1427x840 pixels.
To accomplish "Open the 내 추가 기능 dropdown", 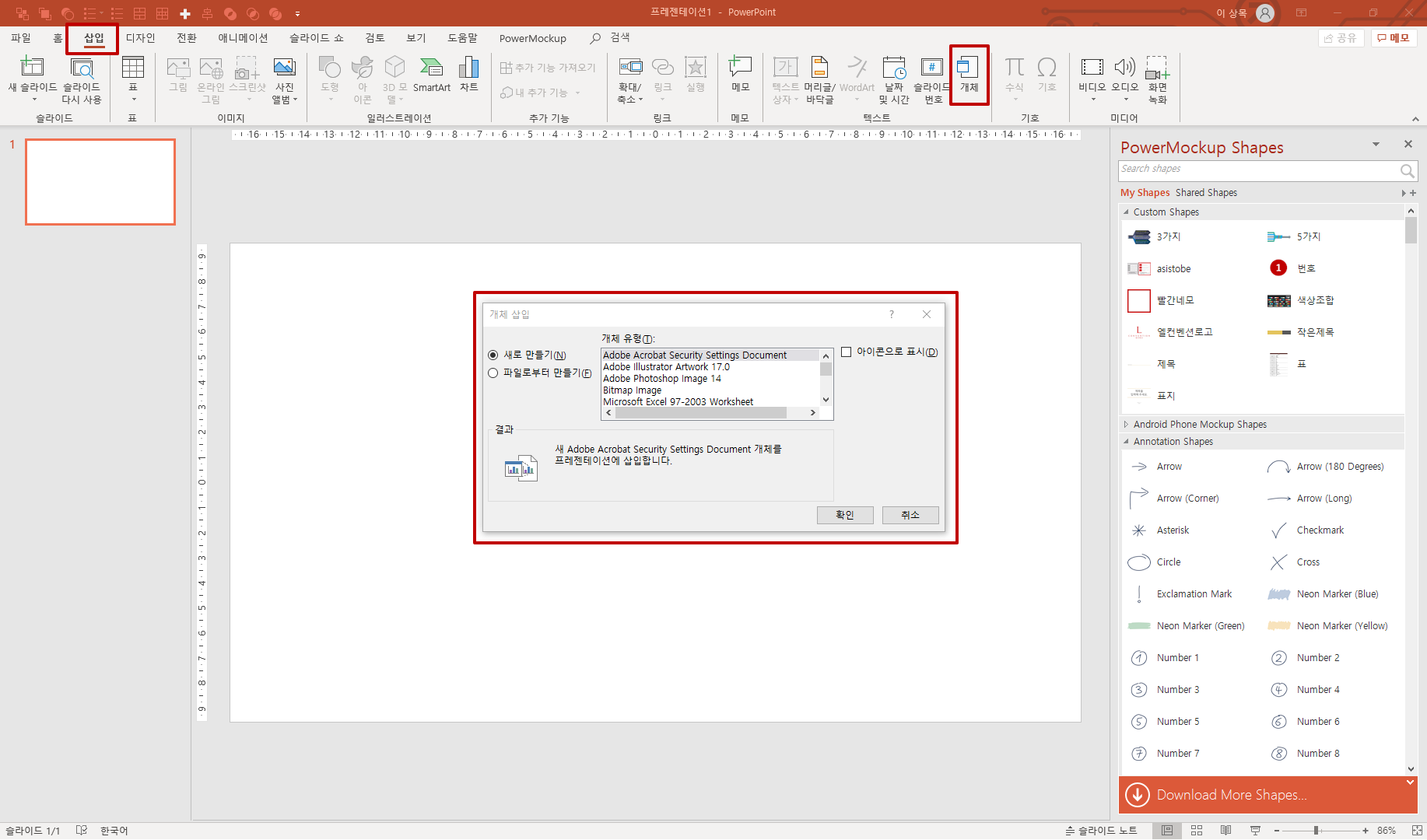I will [578, 93].
